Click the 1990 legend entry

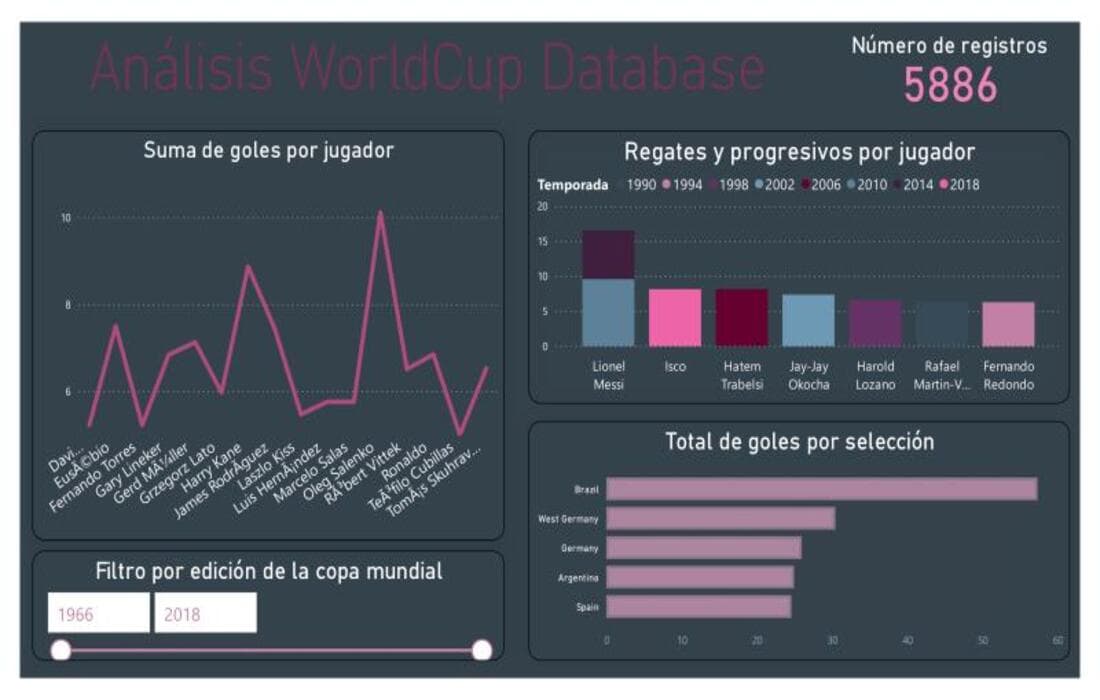[x=640, y=184]
